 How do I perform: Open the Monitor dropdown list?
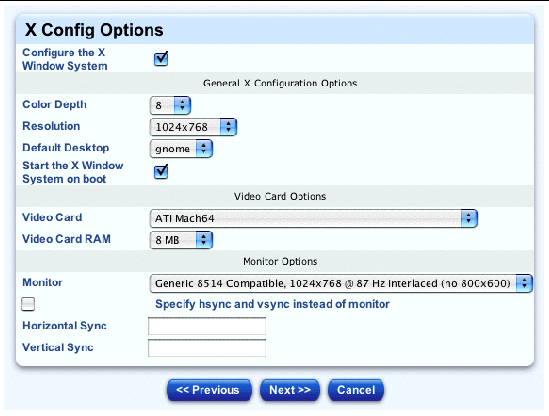pyautogui.click(x=341, y=283)
